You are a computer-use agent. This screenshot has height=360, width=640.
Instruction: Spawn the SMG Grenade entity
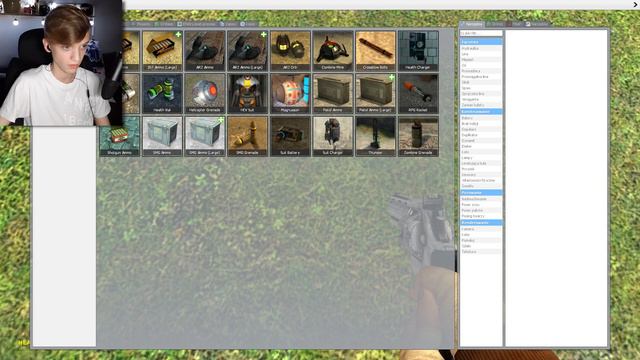click(x=247, y=136)
